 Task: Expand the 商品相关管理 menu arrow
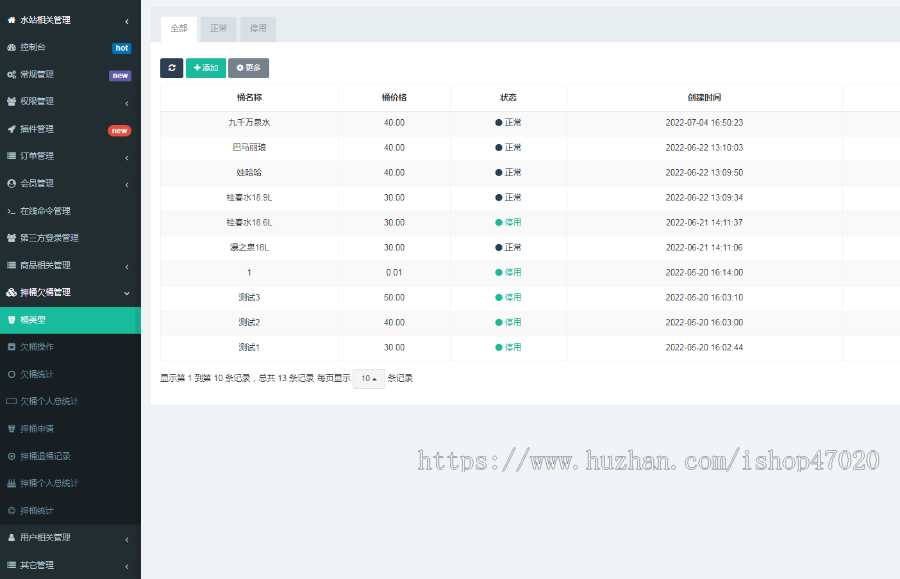click(127, 267)
